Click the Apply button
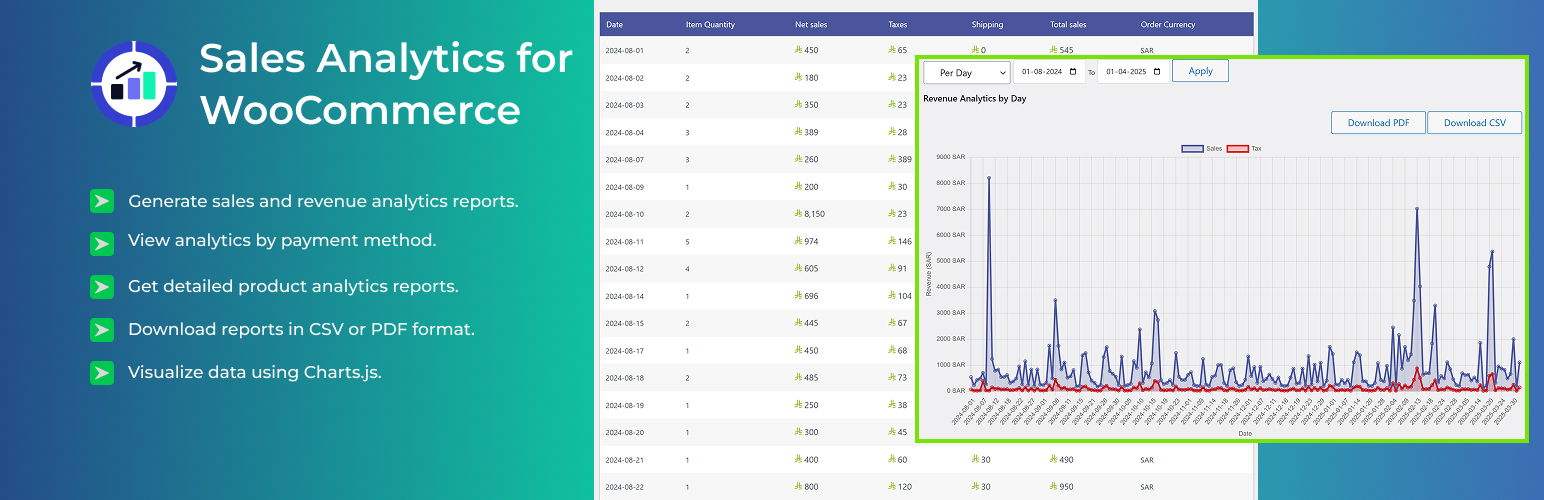This screenshot has height=500, width=1544. (1200, 71)
